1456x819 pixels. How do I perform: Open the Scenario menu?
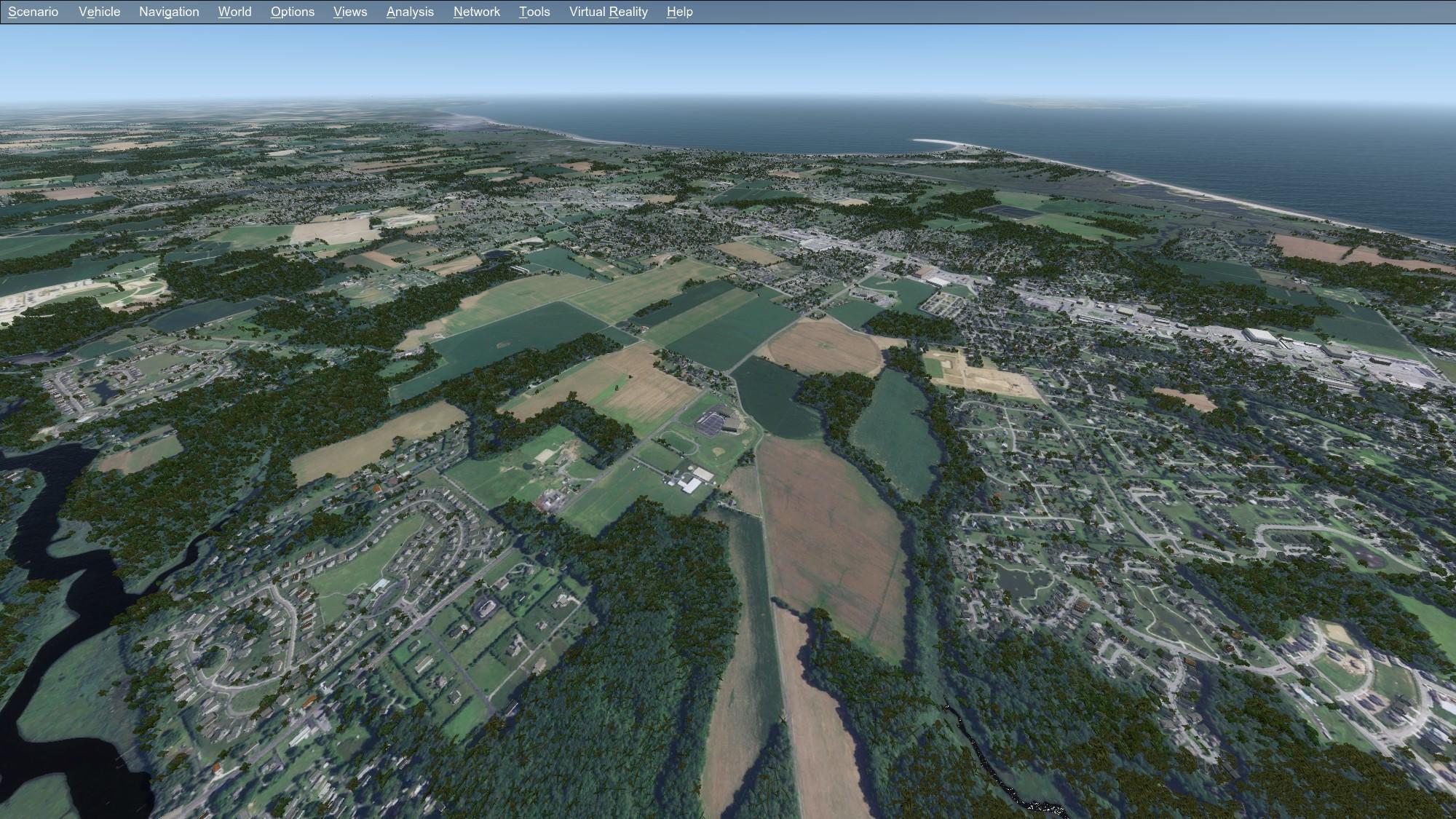coord(33,12)
